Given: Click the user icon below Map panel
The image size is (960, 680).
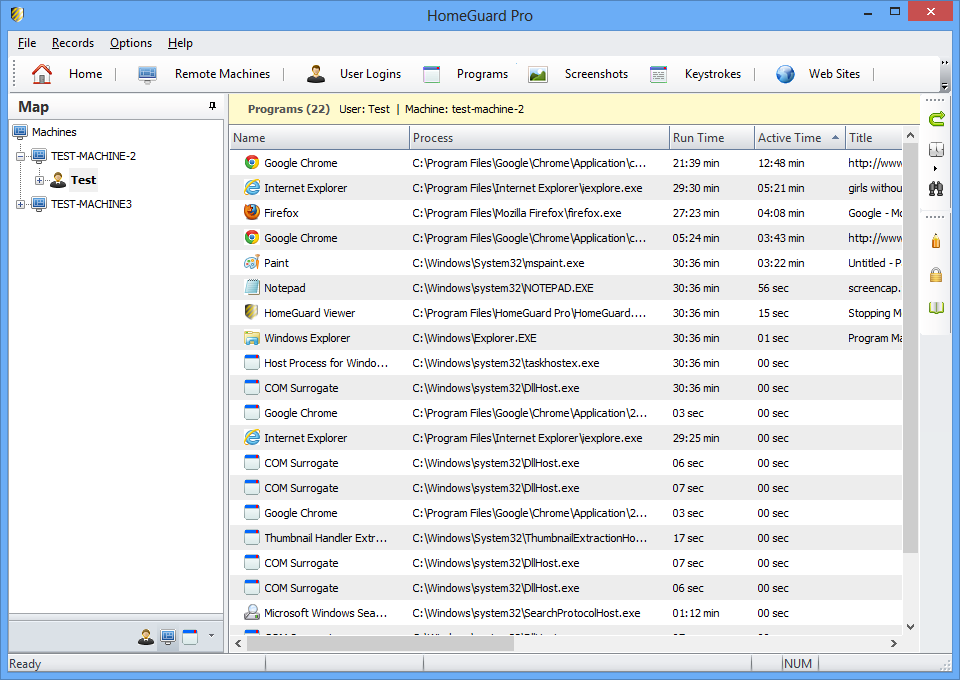Looking at the screenshot, I should click(146, 637).
